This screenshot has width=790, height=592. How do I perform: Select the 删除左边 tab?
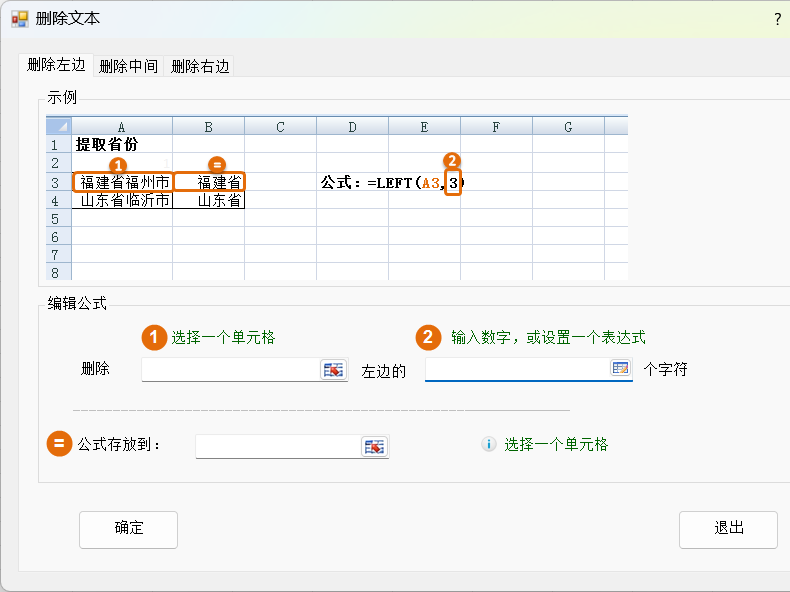(x=56, y=65)
